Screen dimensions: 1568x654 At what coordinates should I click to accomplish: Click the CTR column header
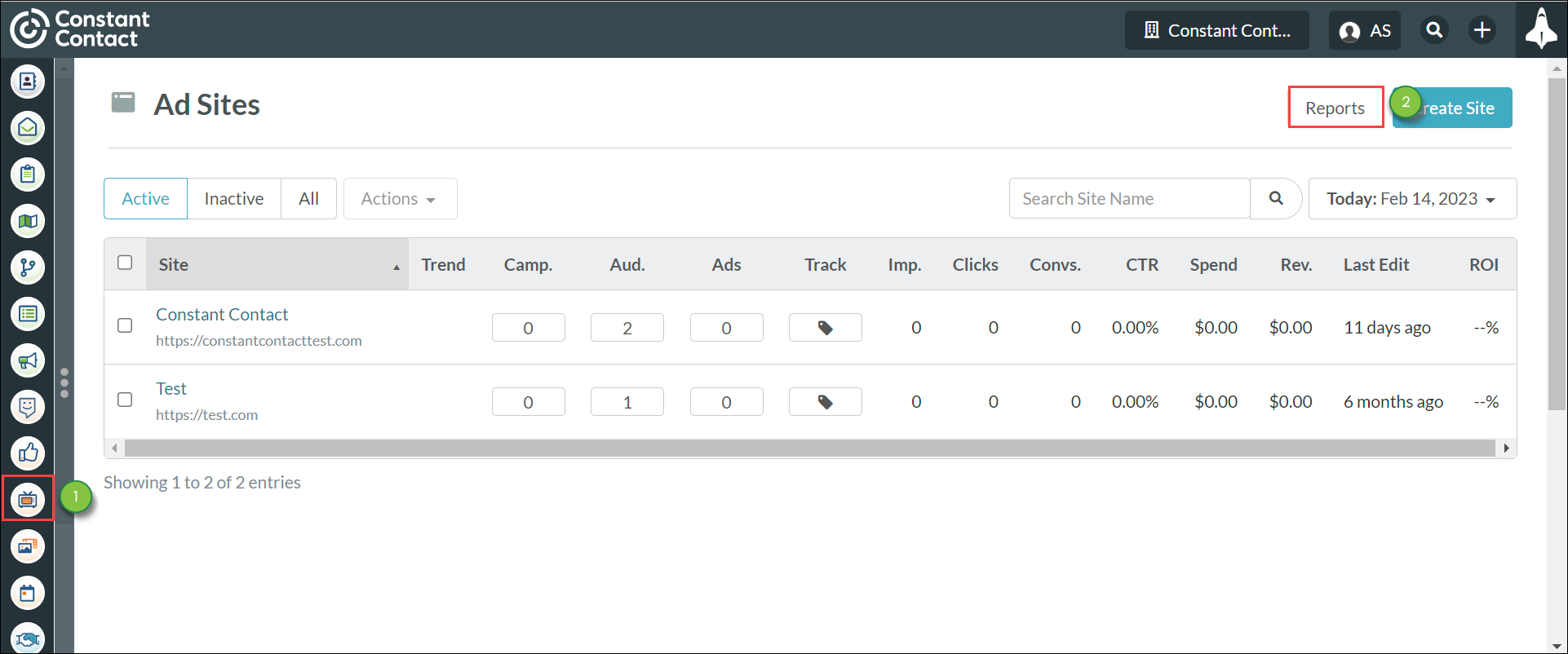click(x=1142, y=264)
